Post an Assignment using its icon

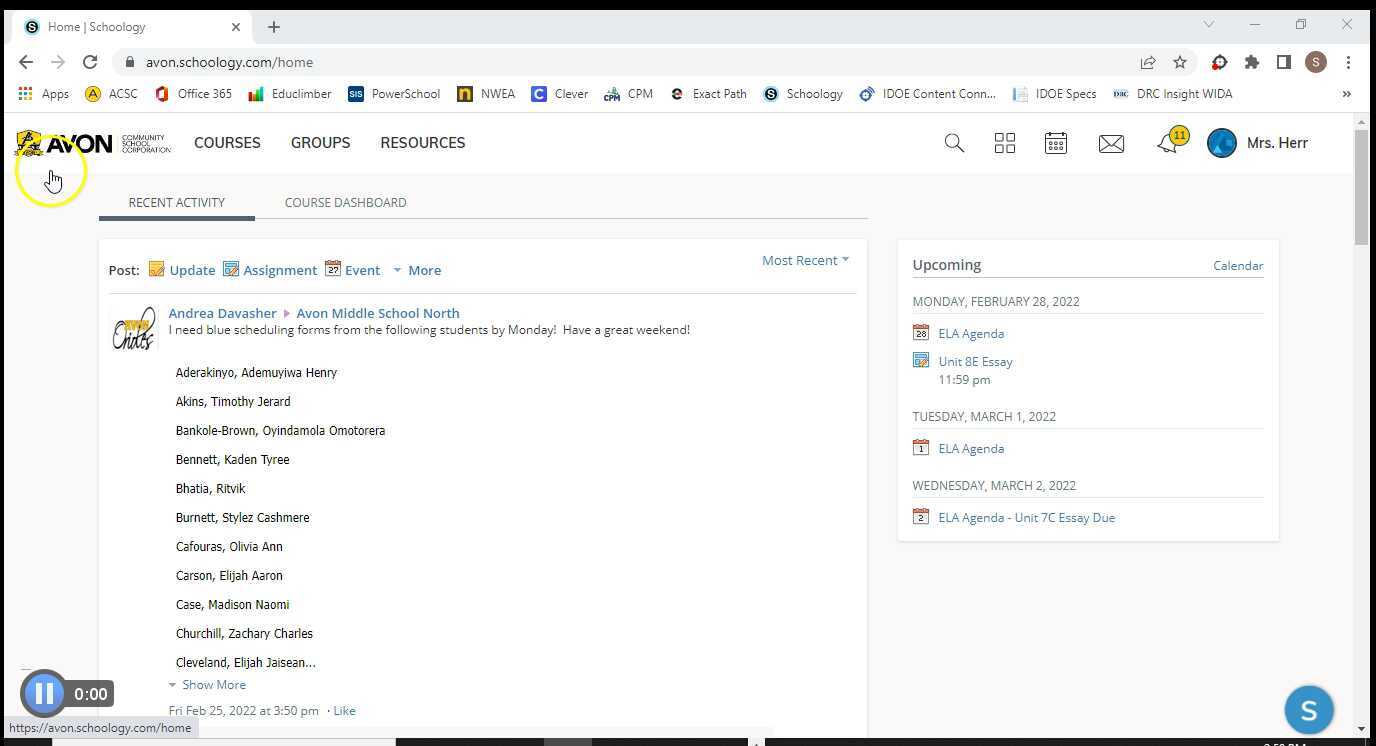tap(232, 269)
